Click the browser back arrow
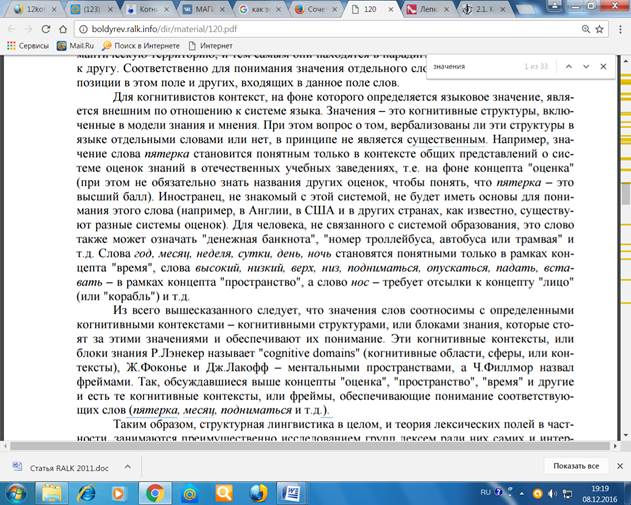This screenshot has width=631, height=505. tap(10, 29)
